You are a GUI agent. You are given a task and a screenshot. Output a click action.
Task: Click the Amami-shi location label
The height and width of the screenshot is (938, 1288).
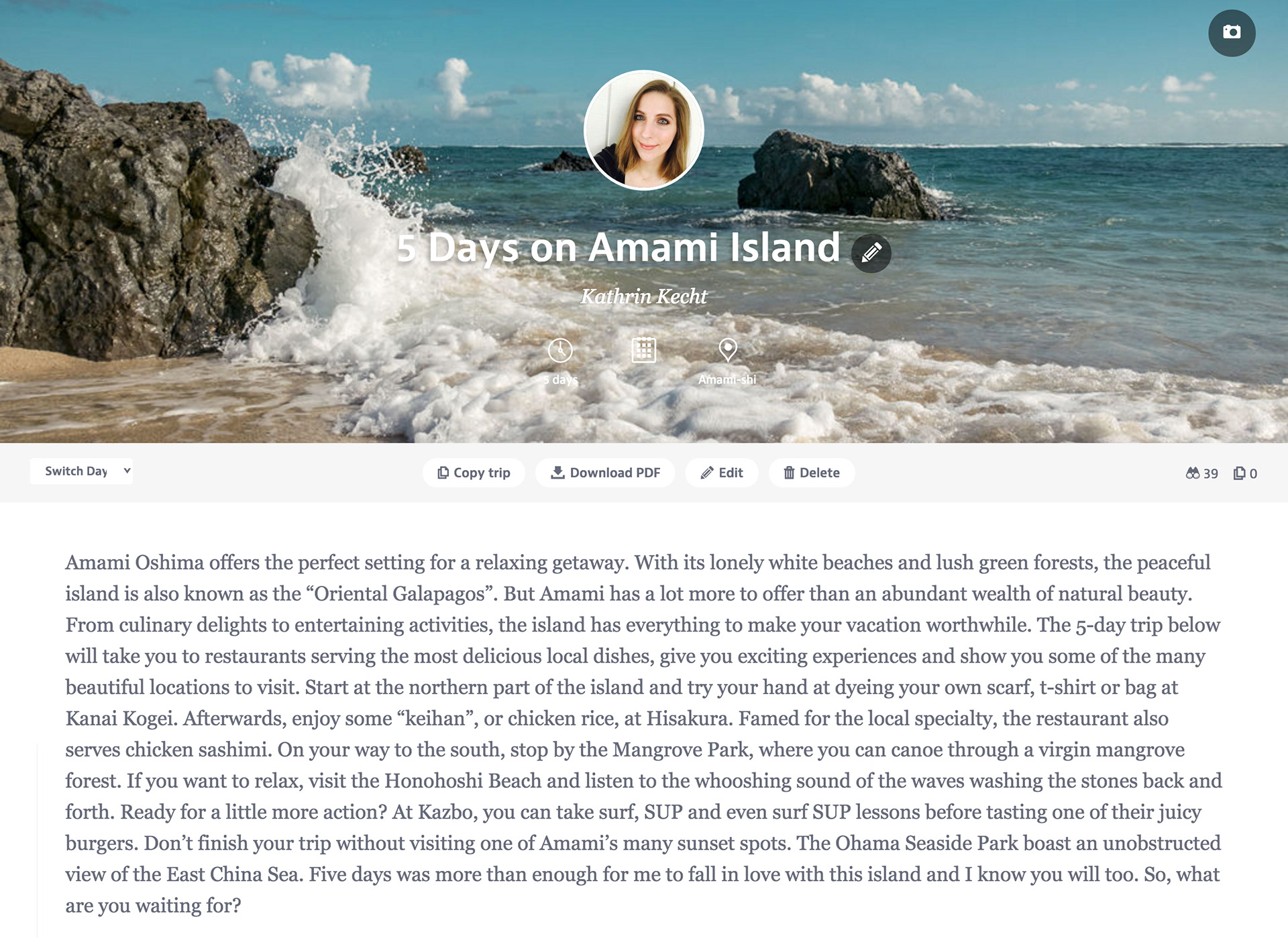(727, 379)
